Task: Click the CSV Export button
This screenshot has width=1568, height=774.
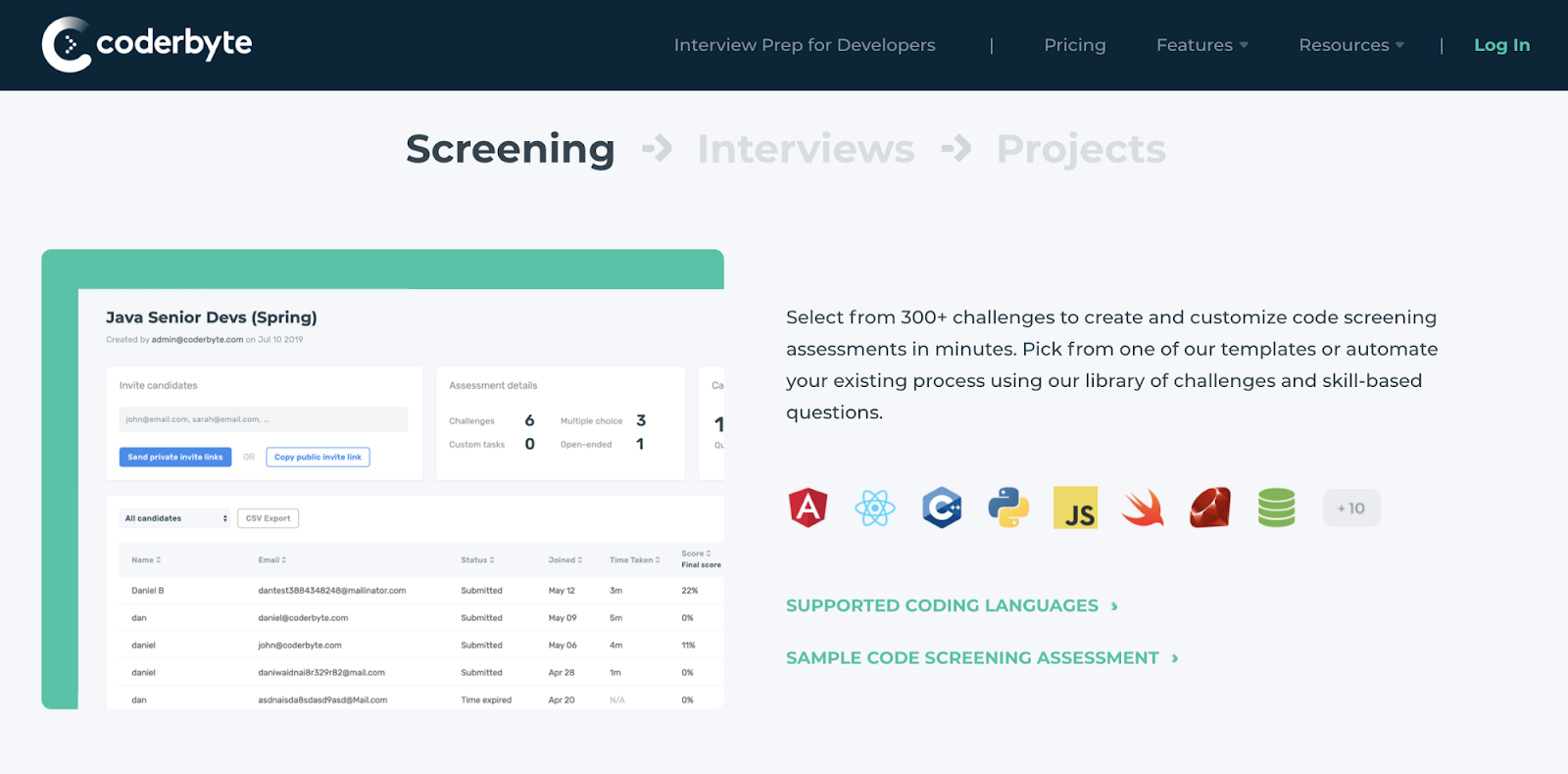Action: 268,518
